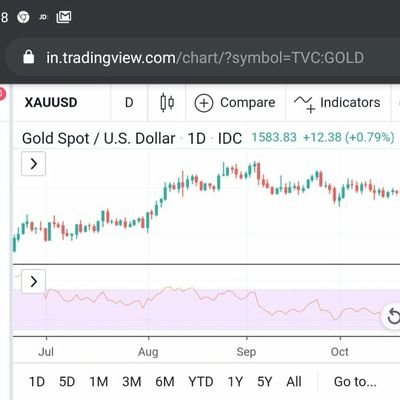Click the Indicators wavy-line plus icon
Screen dimensions: 400x400
[x=304, y=104]
